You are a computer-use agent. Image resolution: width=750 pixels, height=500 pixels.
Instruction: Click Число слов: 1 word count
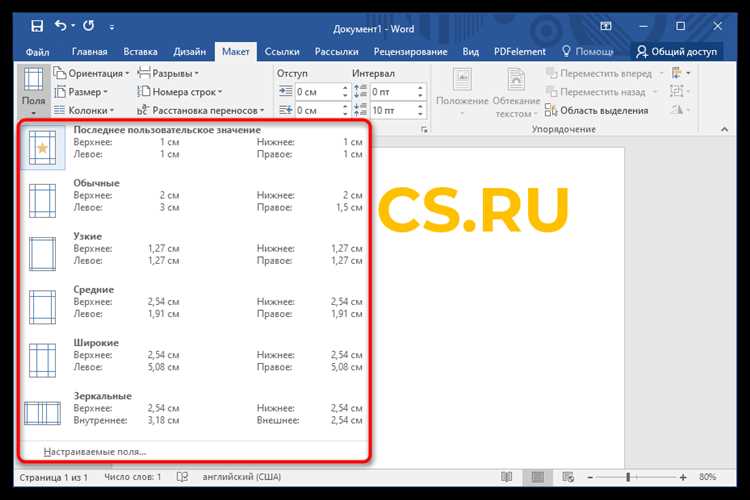132,477
